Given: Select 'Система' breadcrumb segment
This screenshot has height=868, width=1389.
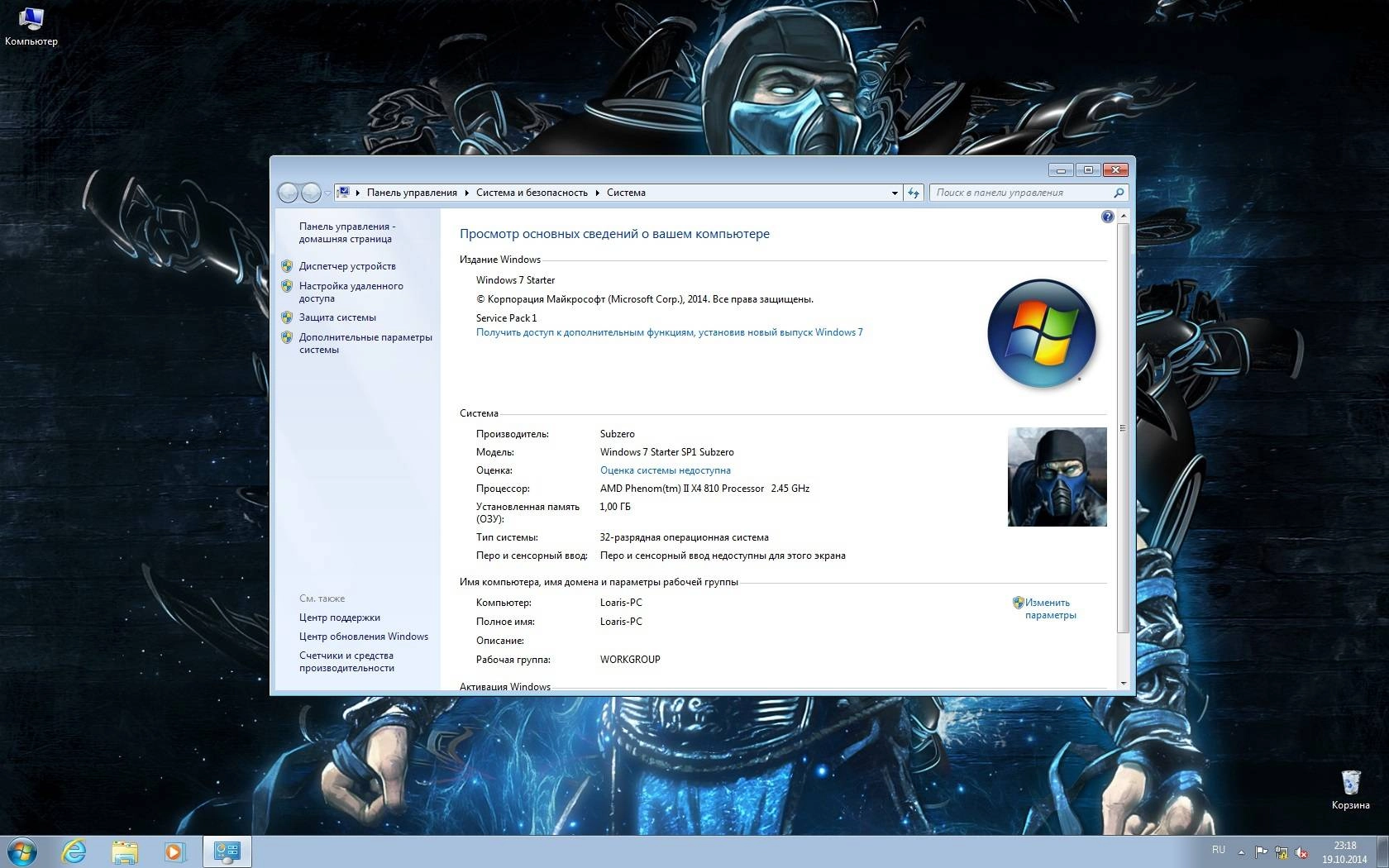Looking at the screenshot, I should click(x=626, y=193).
